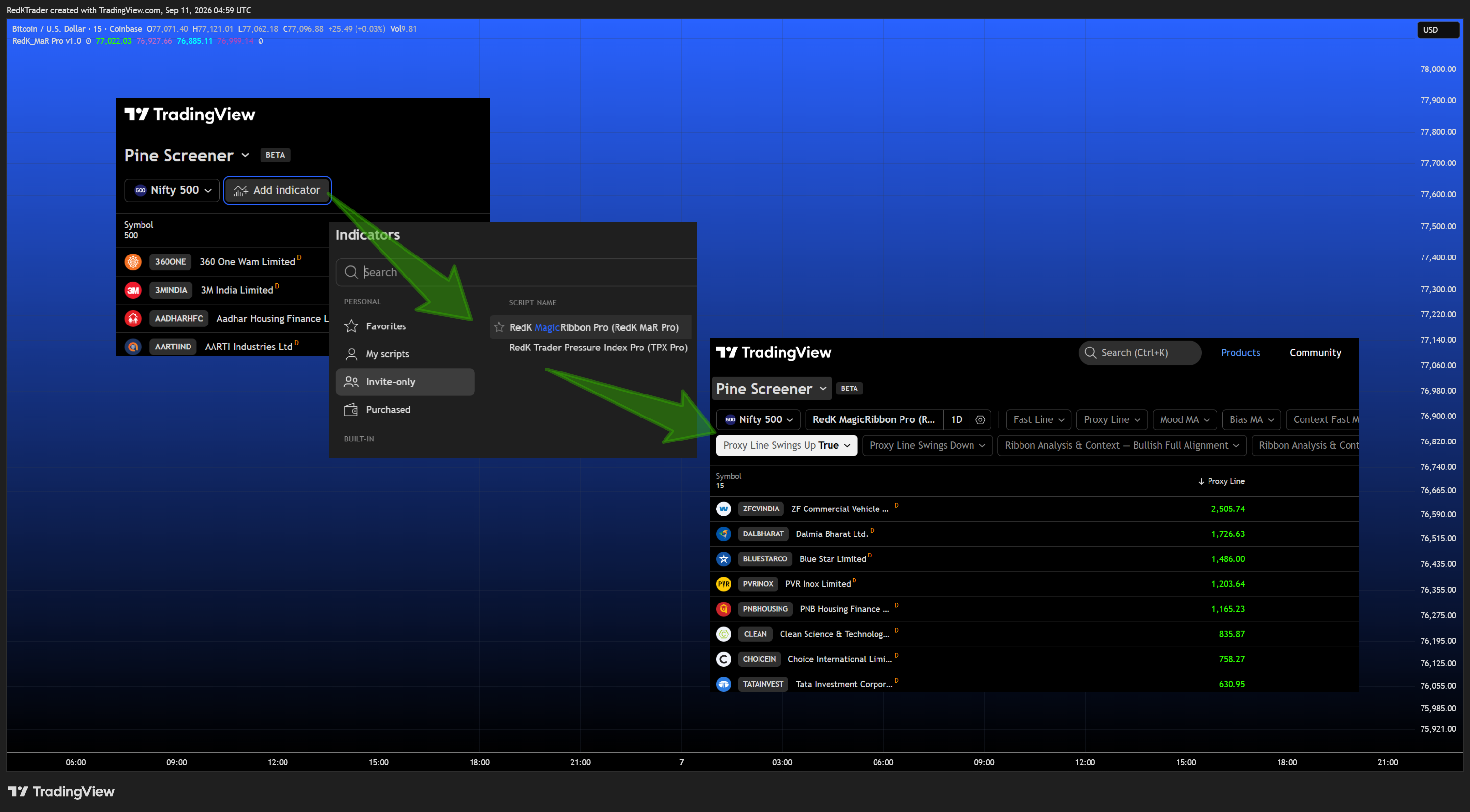Select Invite-only in the Indicators sidebar
1470x812 pixels.
(x=405, y=382)
